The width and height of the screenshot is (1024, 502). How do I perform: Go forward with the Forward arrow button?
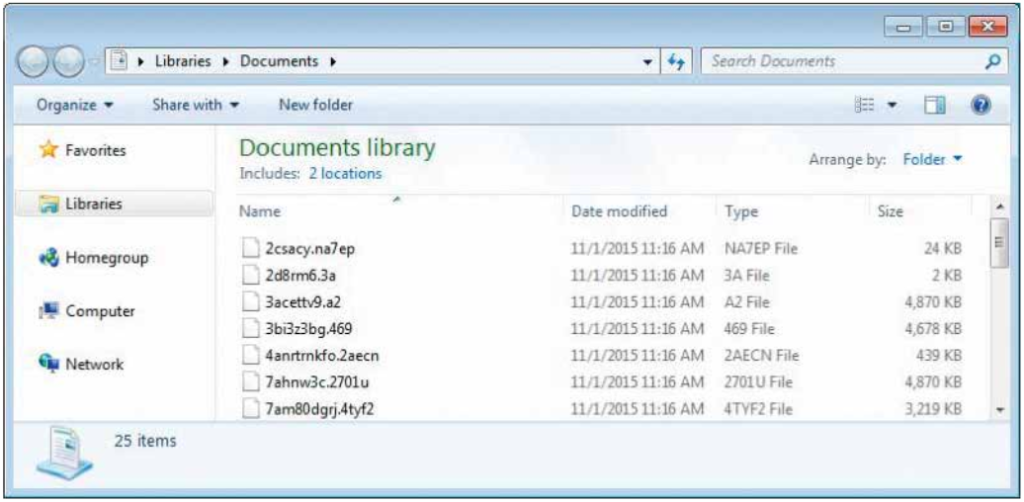pos(68,63)
